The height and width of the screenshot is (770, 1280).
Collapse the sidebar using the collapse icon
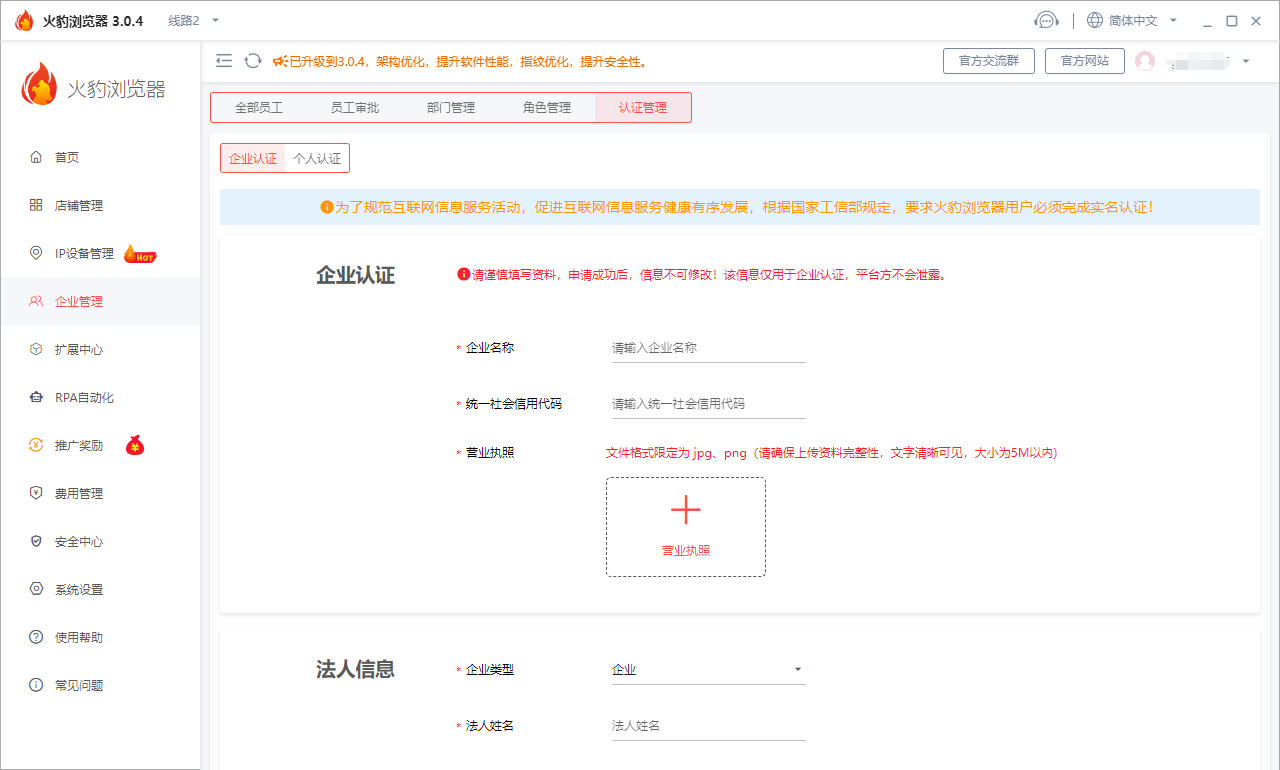pyautogui.click(x=223, y=60)
